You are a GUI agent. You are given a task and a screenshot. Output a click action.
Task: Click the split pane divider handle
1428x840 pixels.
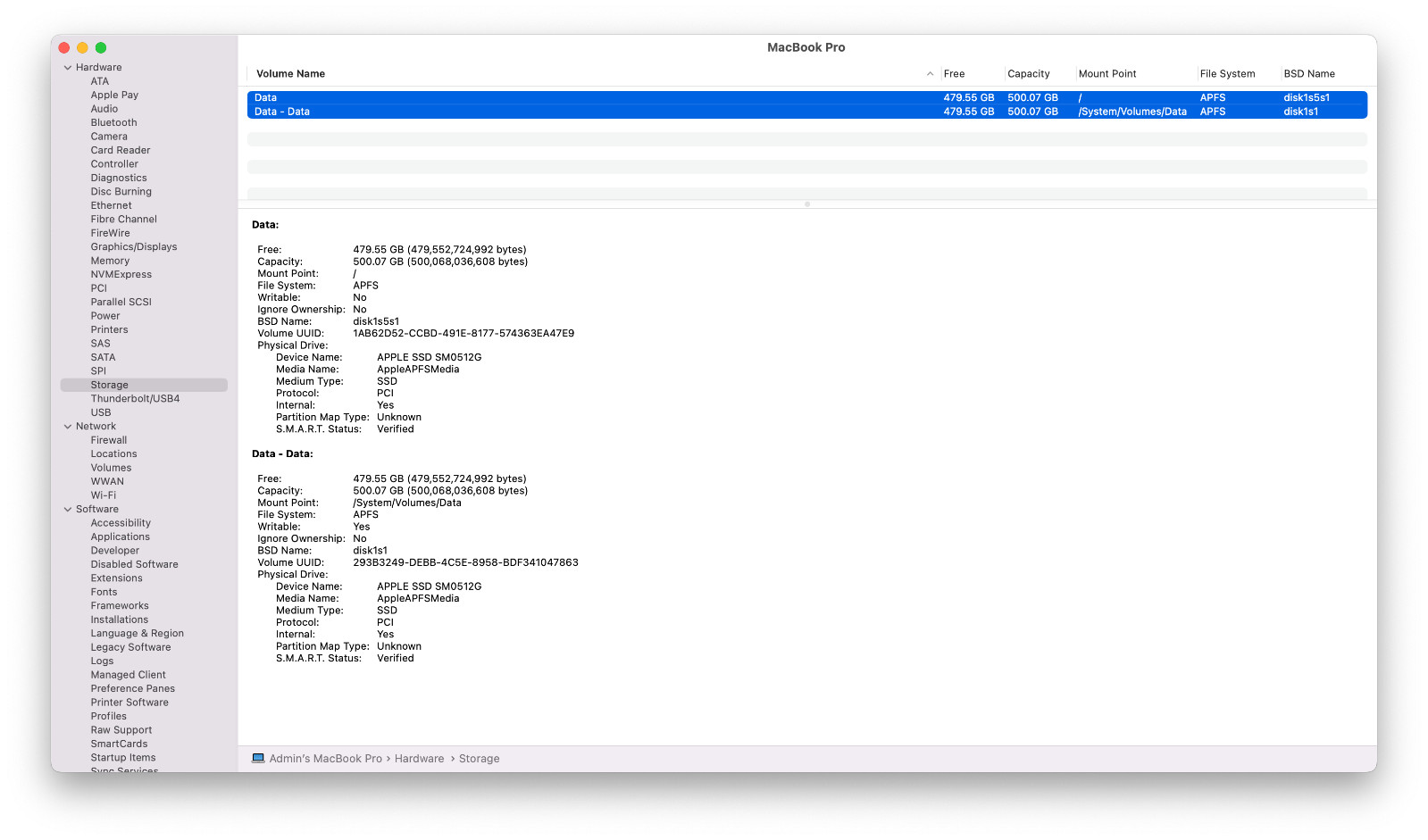[807, 204]
